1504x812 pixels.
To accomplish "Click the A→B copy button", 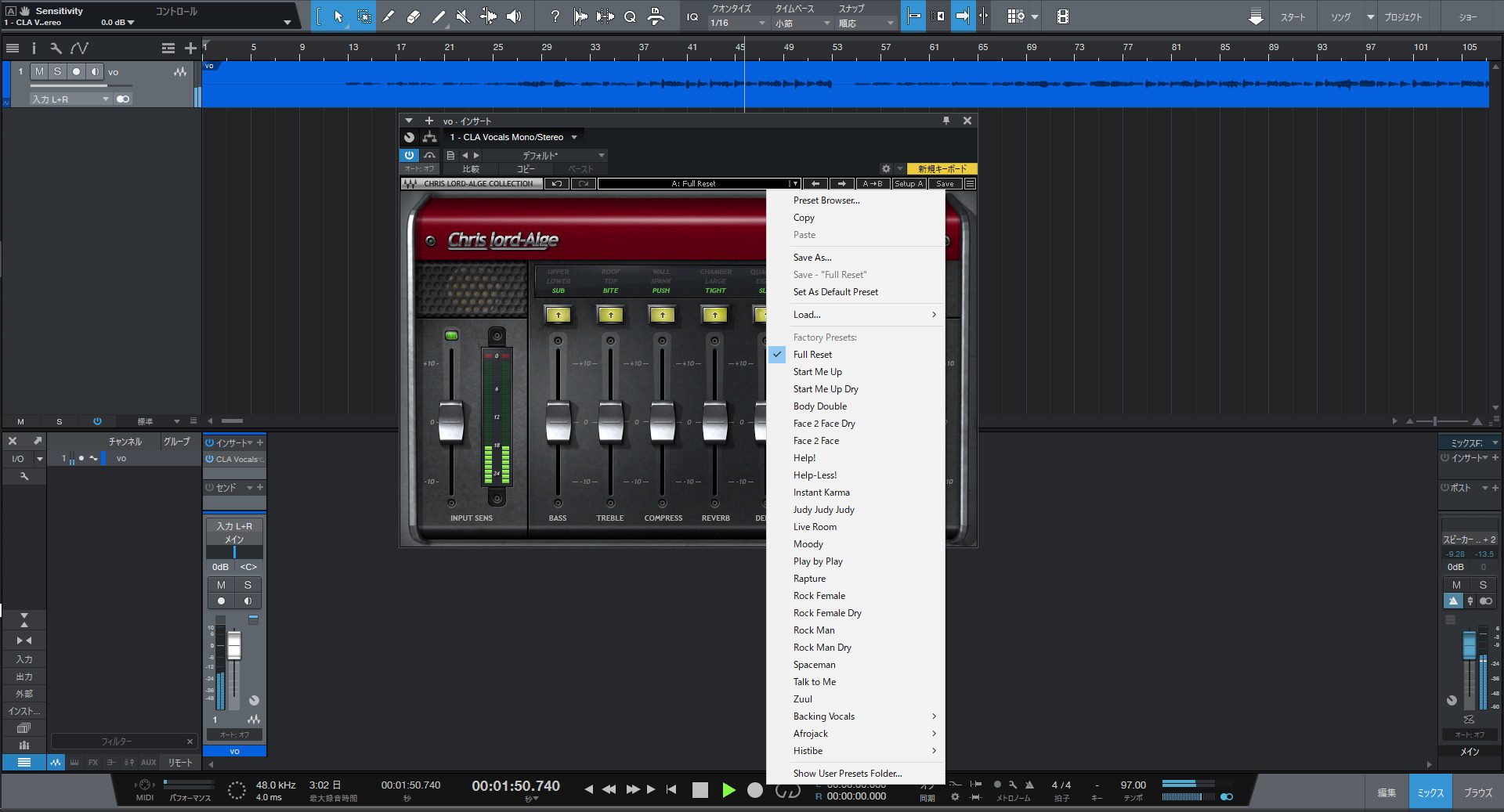I will [x=873, y=184].
